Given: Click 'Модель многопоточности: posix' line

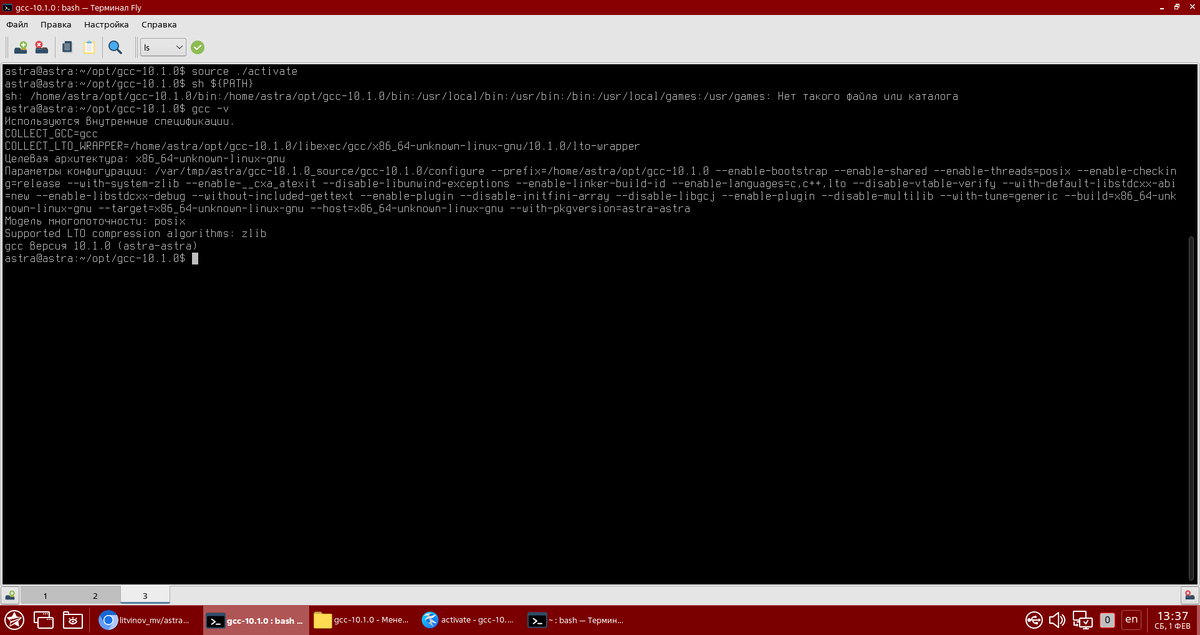Looking at the screenshot, I should pyautogui.click(x=95, y=221).
